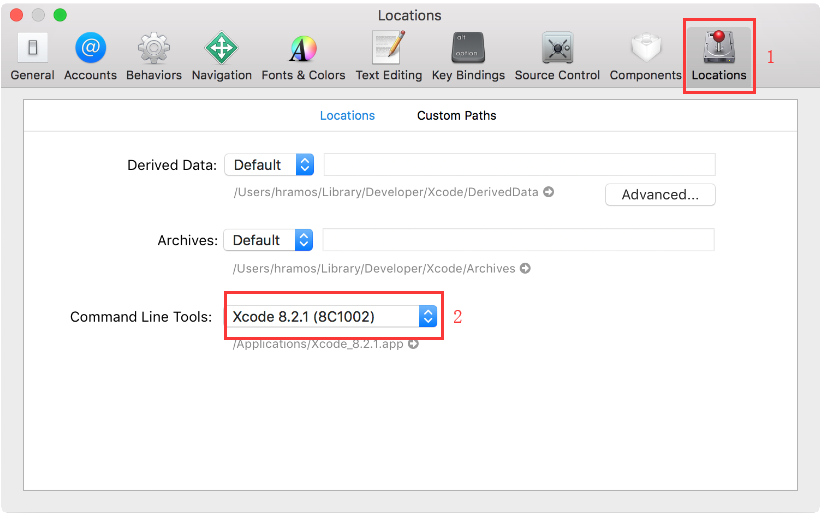This screenshot has width=834, height=525.
Task: Zoom the window with green button
Action: 60,15
